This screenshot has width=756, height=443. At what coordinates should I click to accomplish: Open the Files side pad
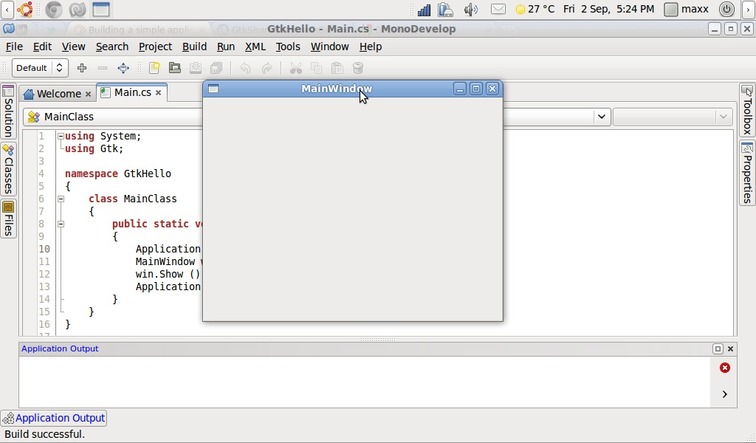[x=8, y=219]
